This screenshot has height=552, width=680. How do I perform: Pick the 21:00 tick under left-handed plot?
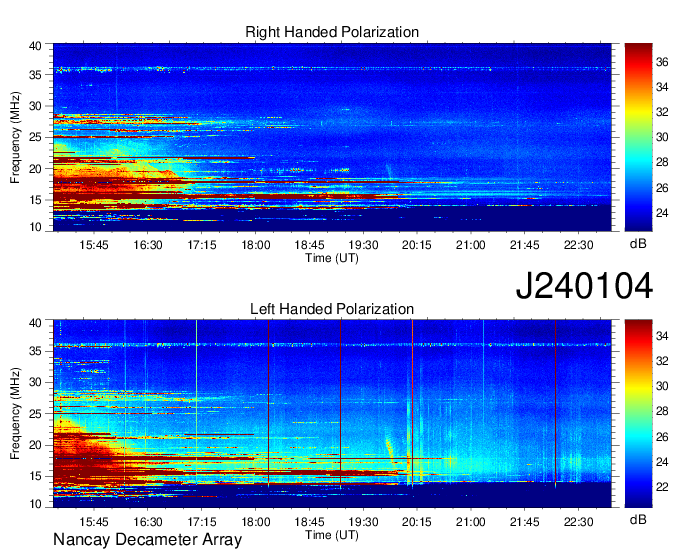click(471, 522)
